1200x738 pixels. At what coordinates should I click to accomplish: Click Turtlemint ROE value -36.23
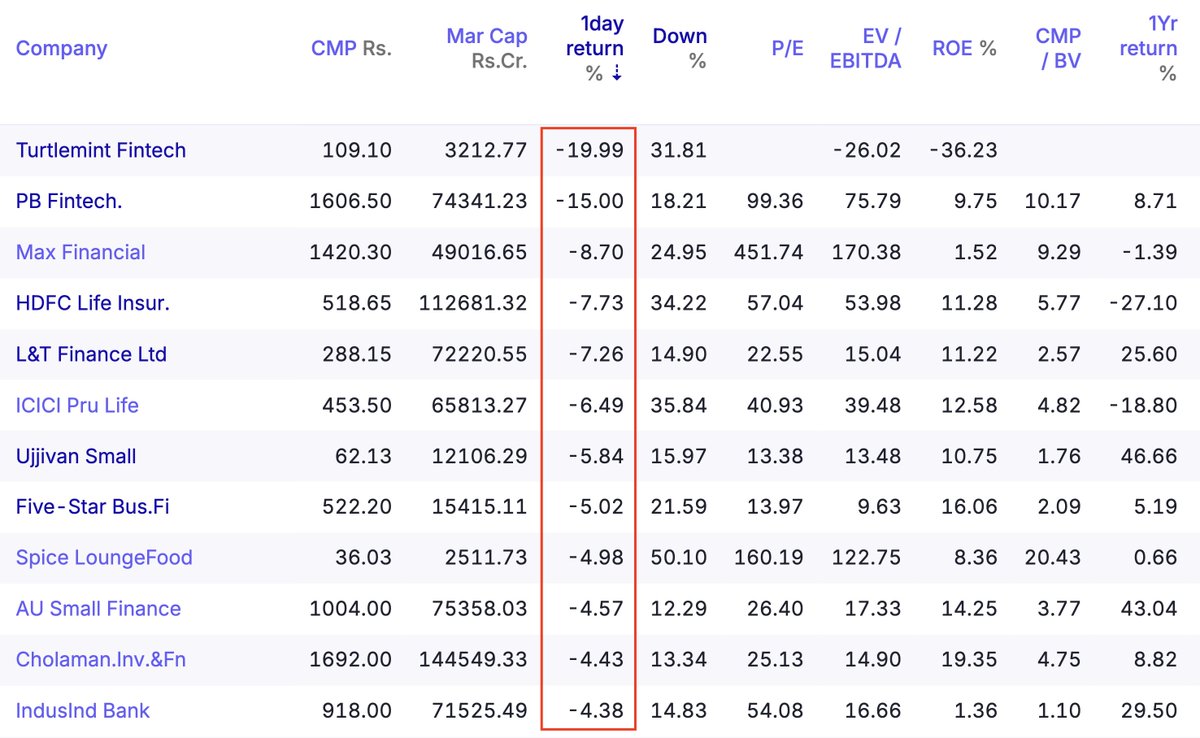(963, 150)
